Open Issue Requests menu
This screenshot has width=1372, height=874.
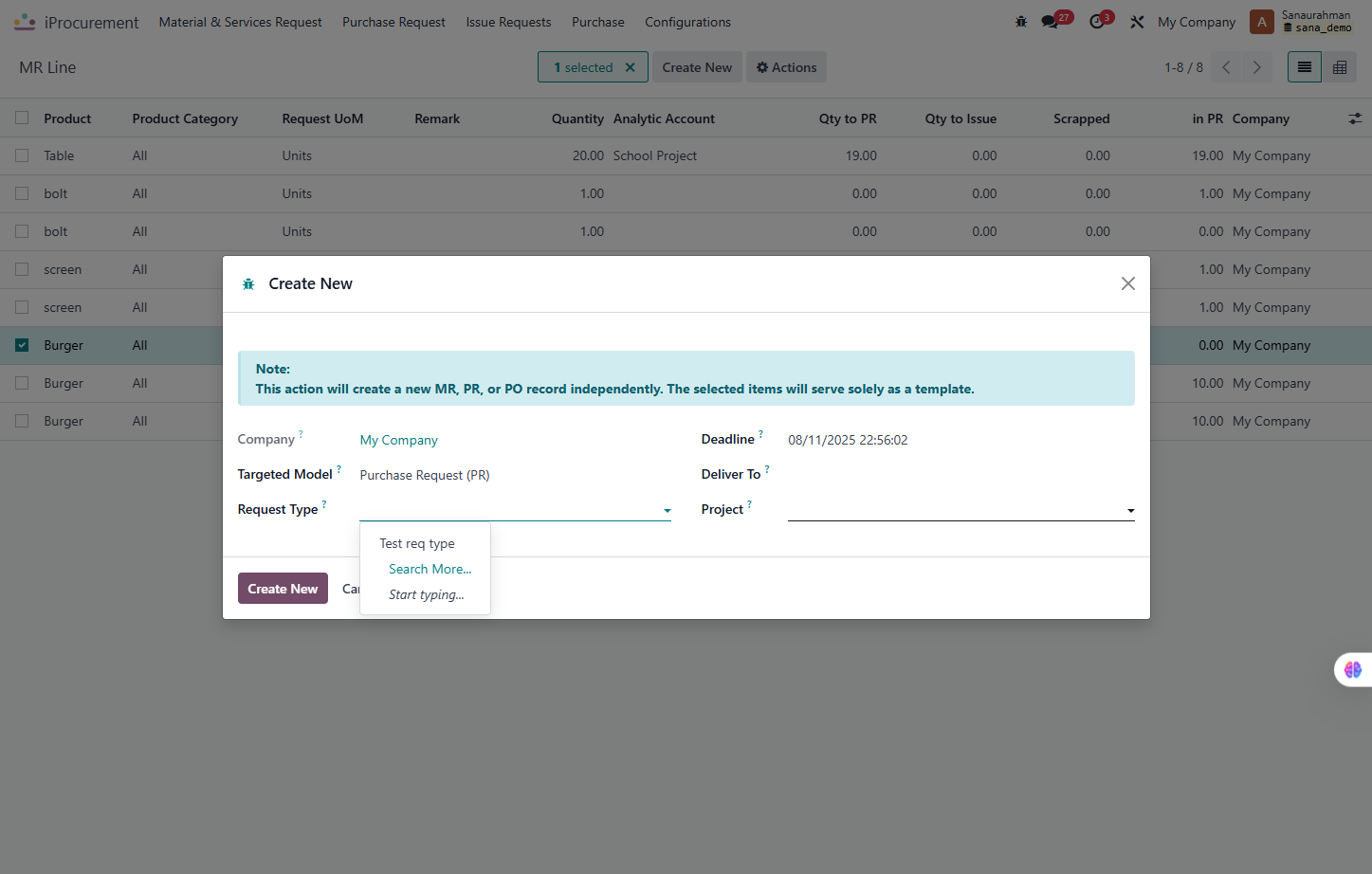click(x=508, y=22)
